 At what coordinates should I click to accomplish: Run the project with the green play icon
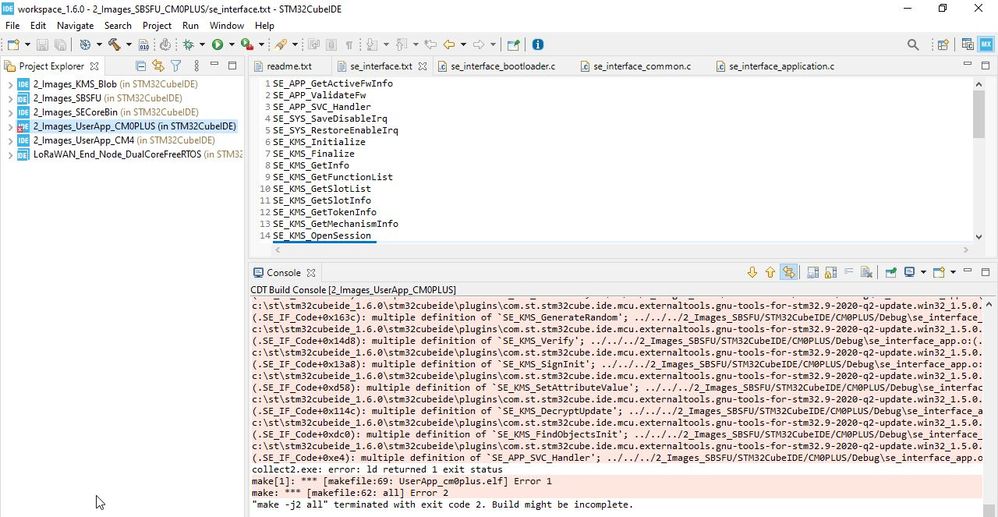pyautogui.click(x=218, y=45)
